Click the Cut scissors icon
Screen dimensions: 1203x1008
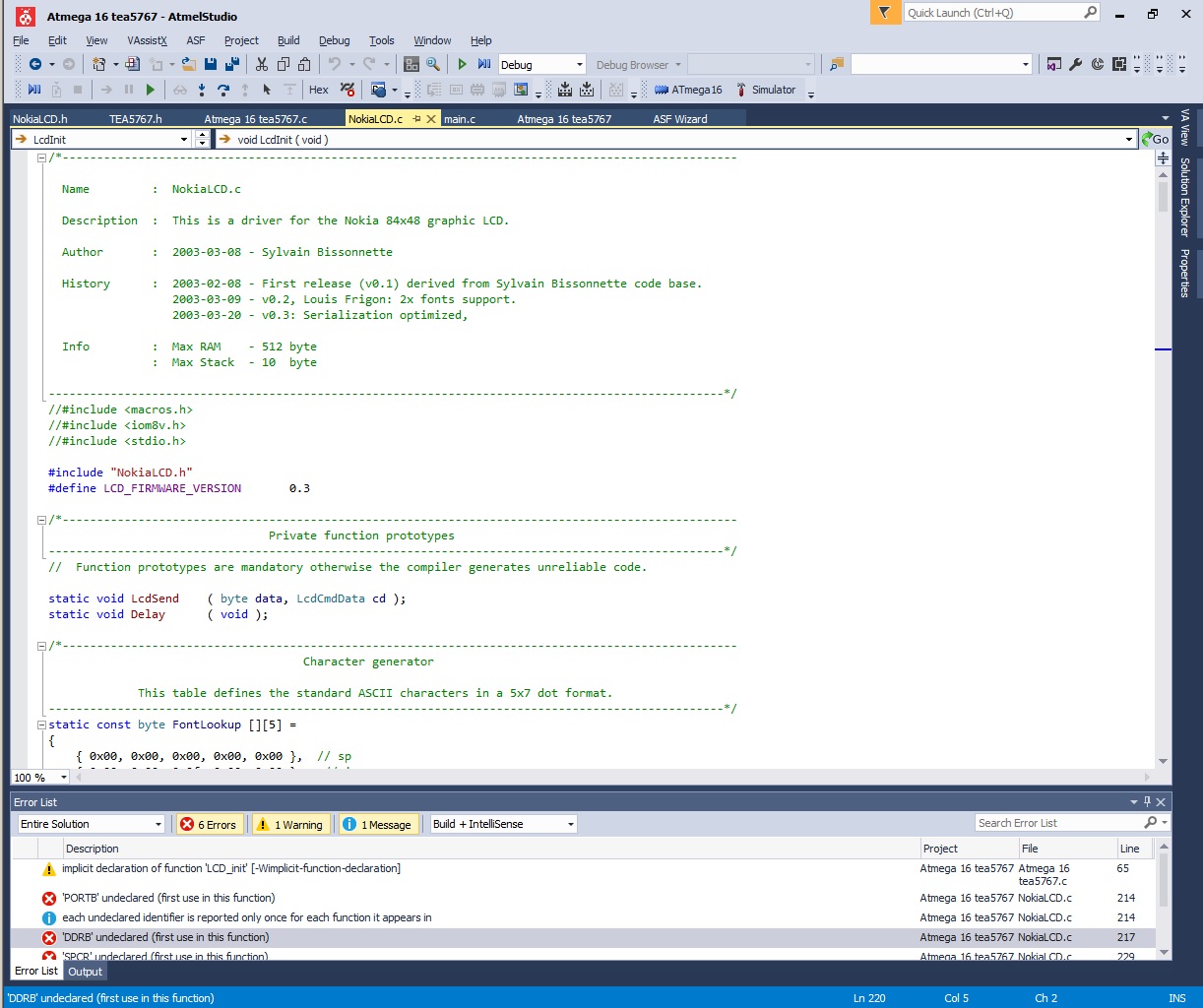(x=262, y=65)
